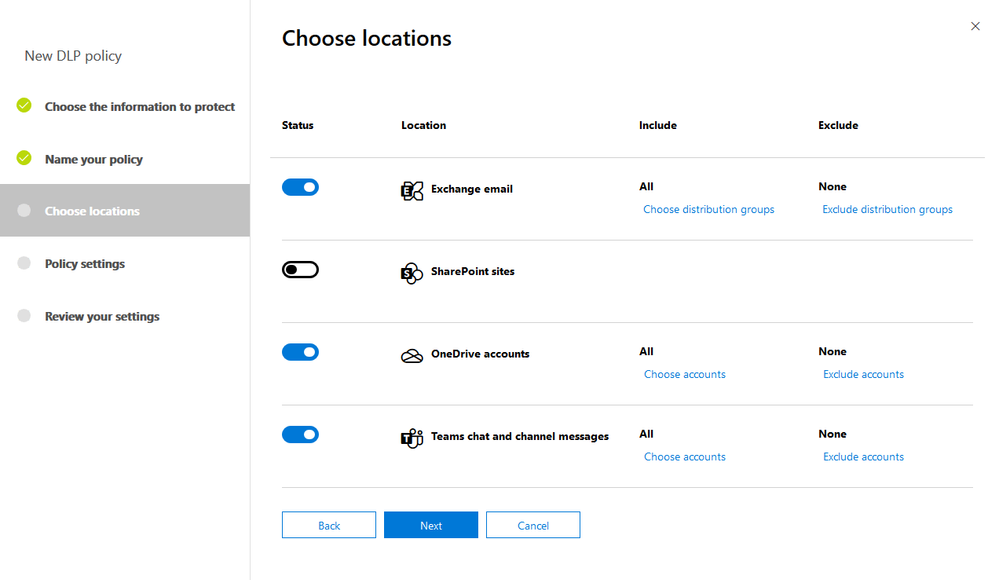
Task: Click the All value in Exchange email row
Action: 646,186
